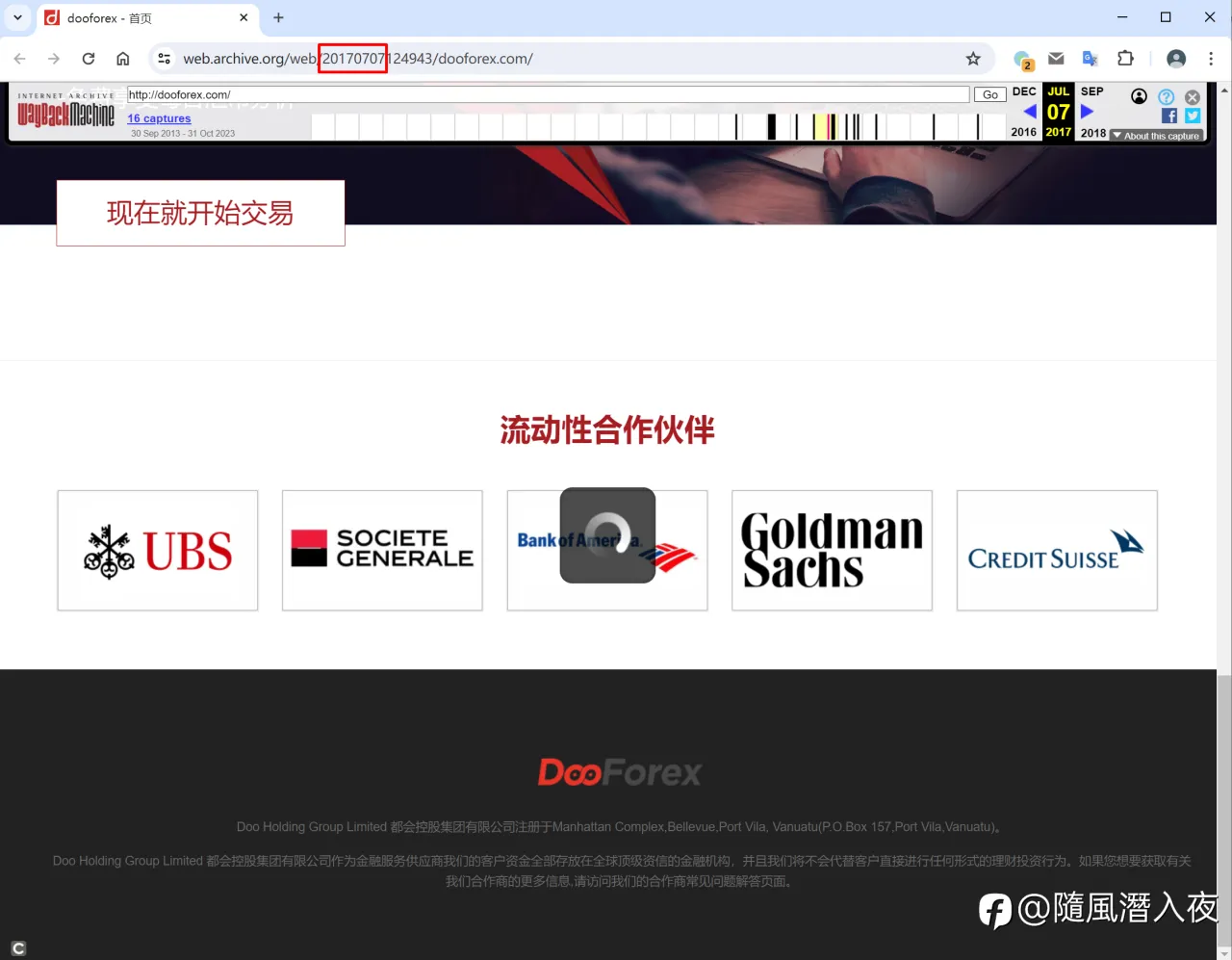Click 现在就开始交易 button
This screenshot has height=960, width=1232.
[200, 213]
